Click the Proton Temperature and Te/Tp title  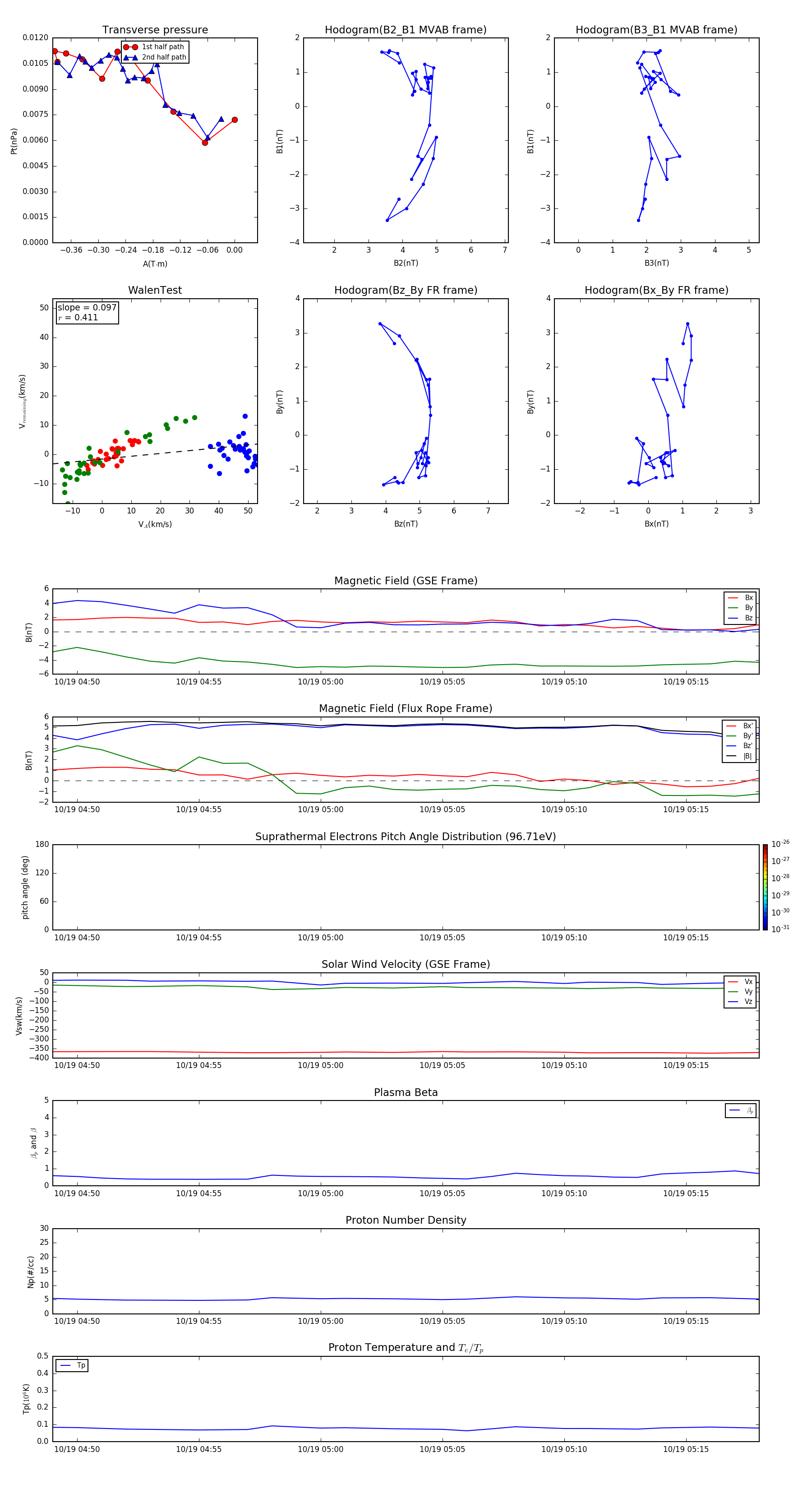[406, 1348]
